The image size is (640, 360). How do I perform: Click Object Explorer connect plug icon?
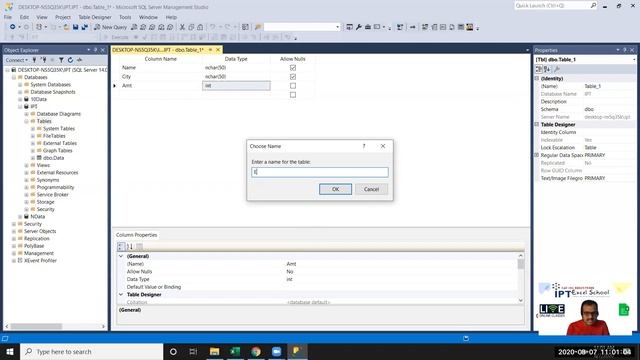34,60
